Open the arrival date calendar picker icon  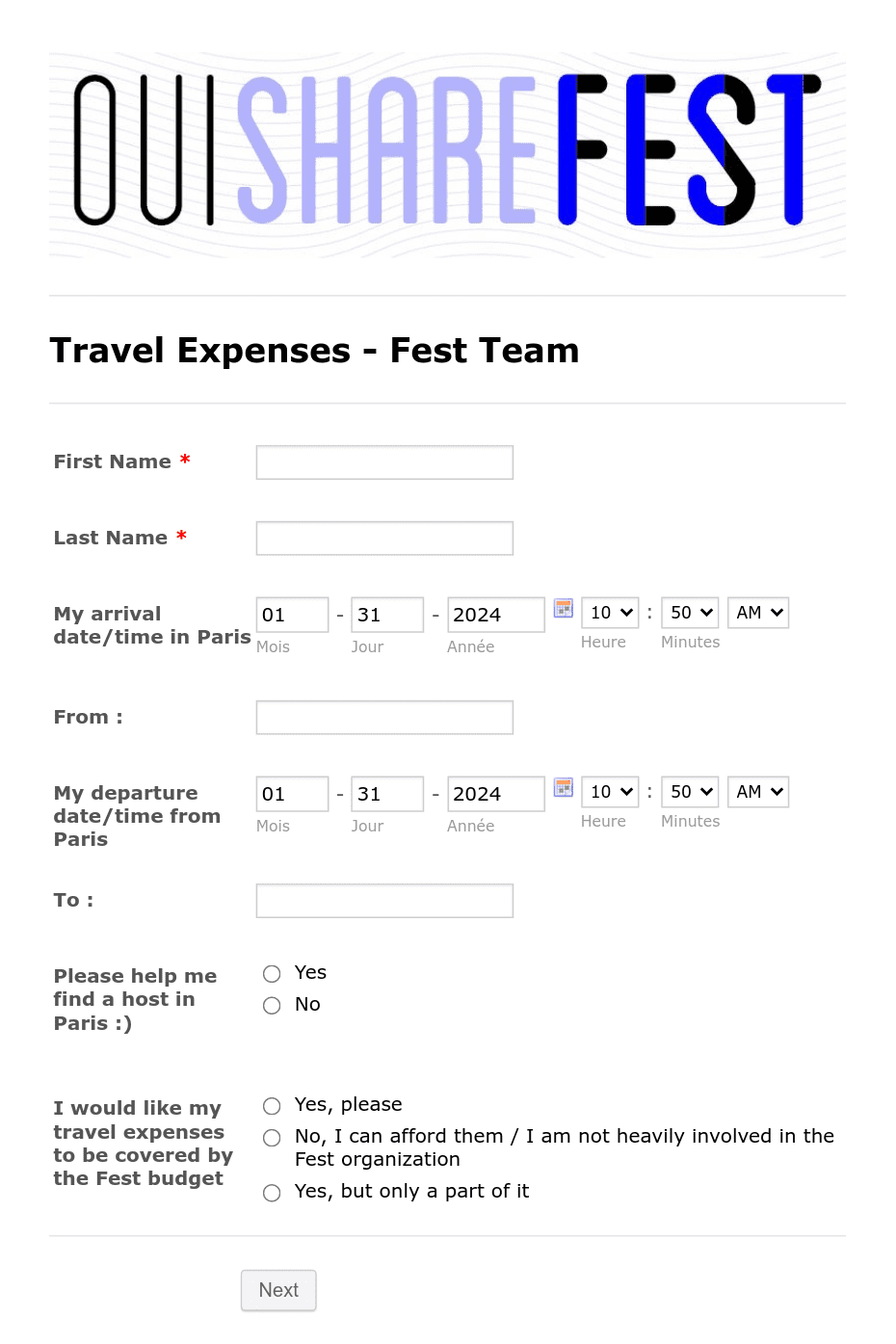564,608
